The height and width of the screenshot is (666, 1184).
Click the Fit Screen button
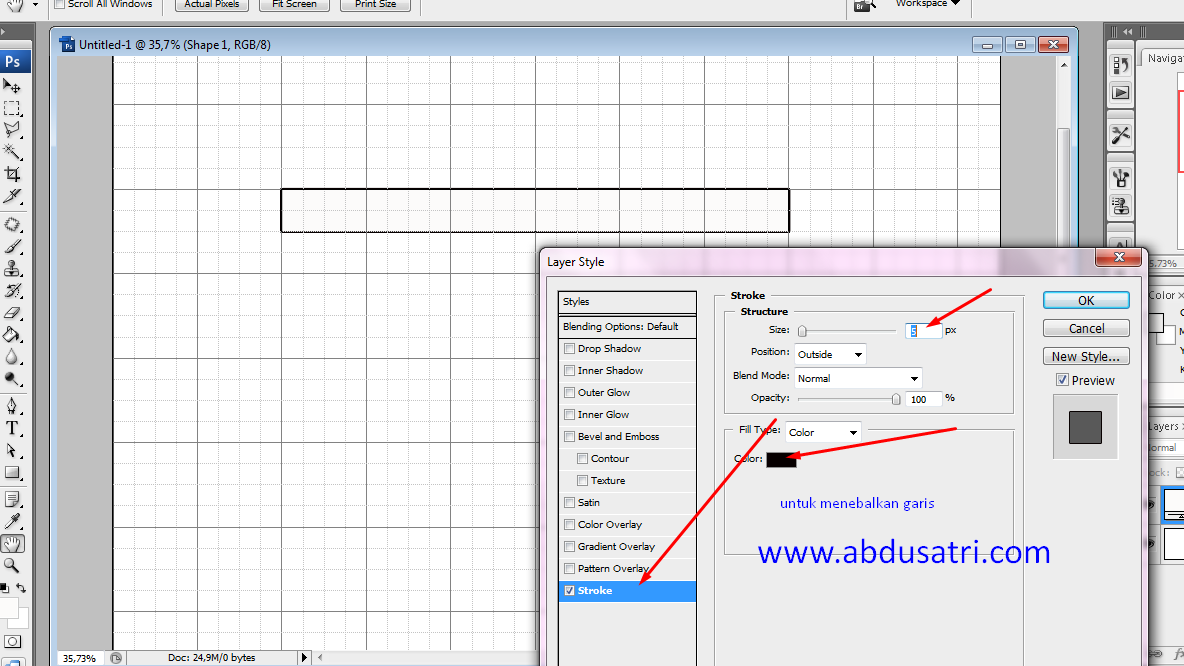tap(294, 5)
